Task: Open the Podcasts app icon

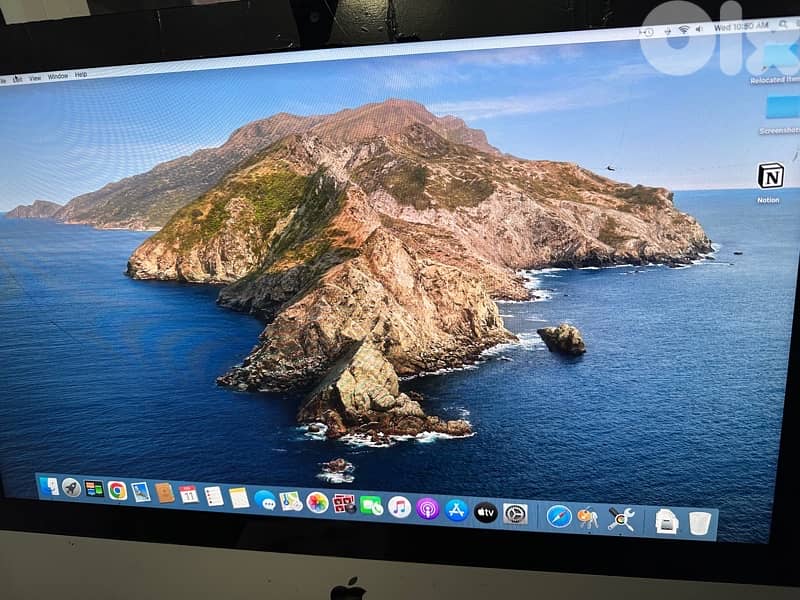Action: click(x=428, y=508)
